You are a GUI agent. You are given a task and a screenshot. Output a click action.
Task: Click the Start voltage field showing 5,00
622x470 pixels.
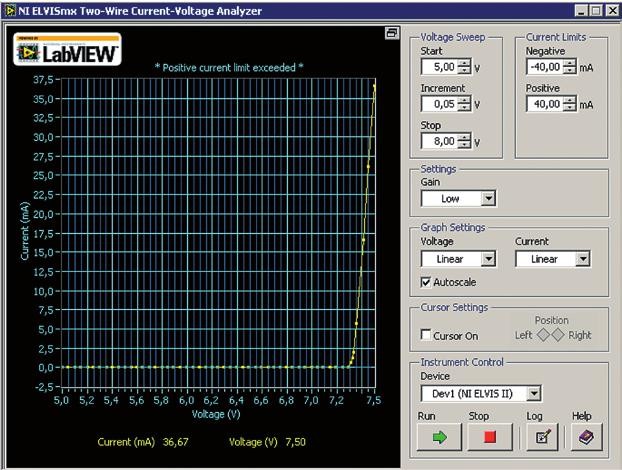439,67
